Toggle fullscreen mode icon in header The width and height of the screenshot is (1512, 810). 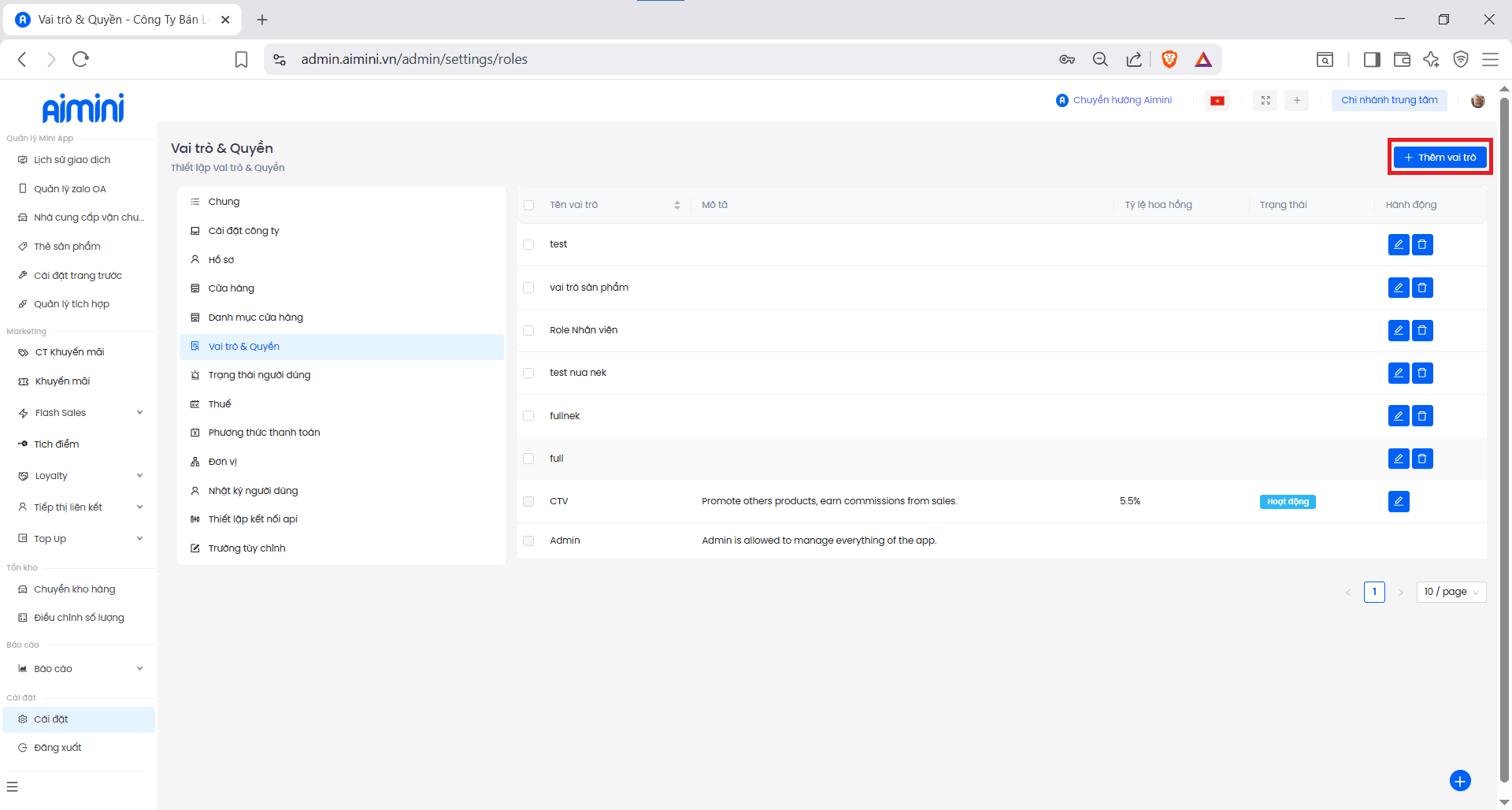1266,100
